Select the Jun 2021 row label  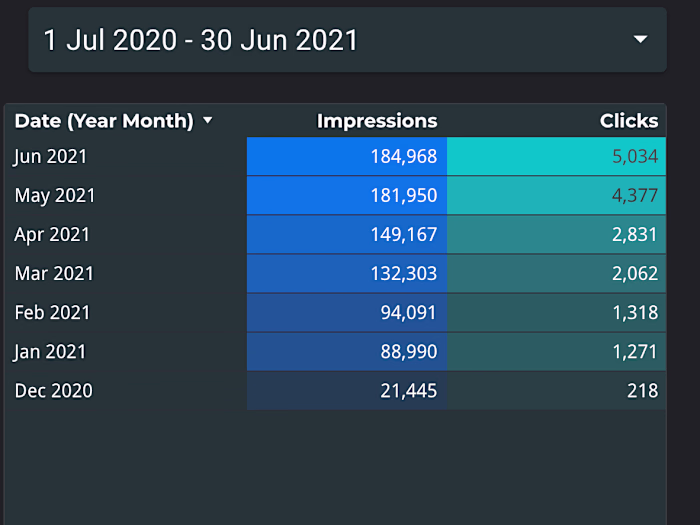point(51,156)
